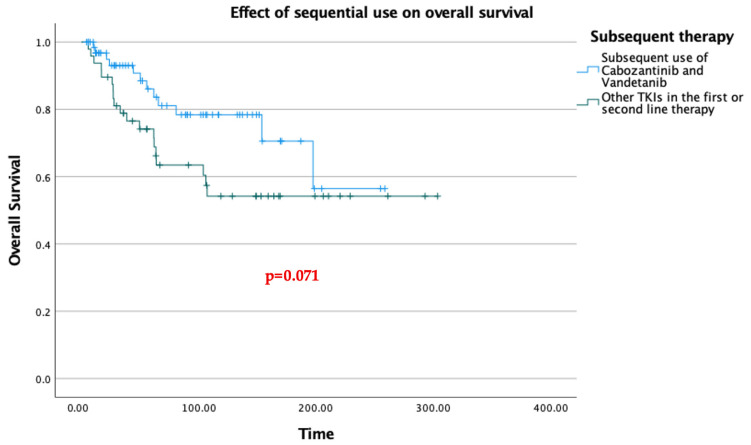The image size is (751, 445).
Task: Click the 0.2 y-axis tick label
Action: 43,312
